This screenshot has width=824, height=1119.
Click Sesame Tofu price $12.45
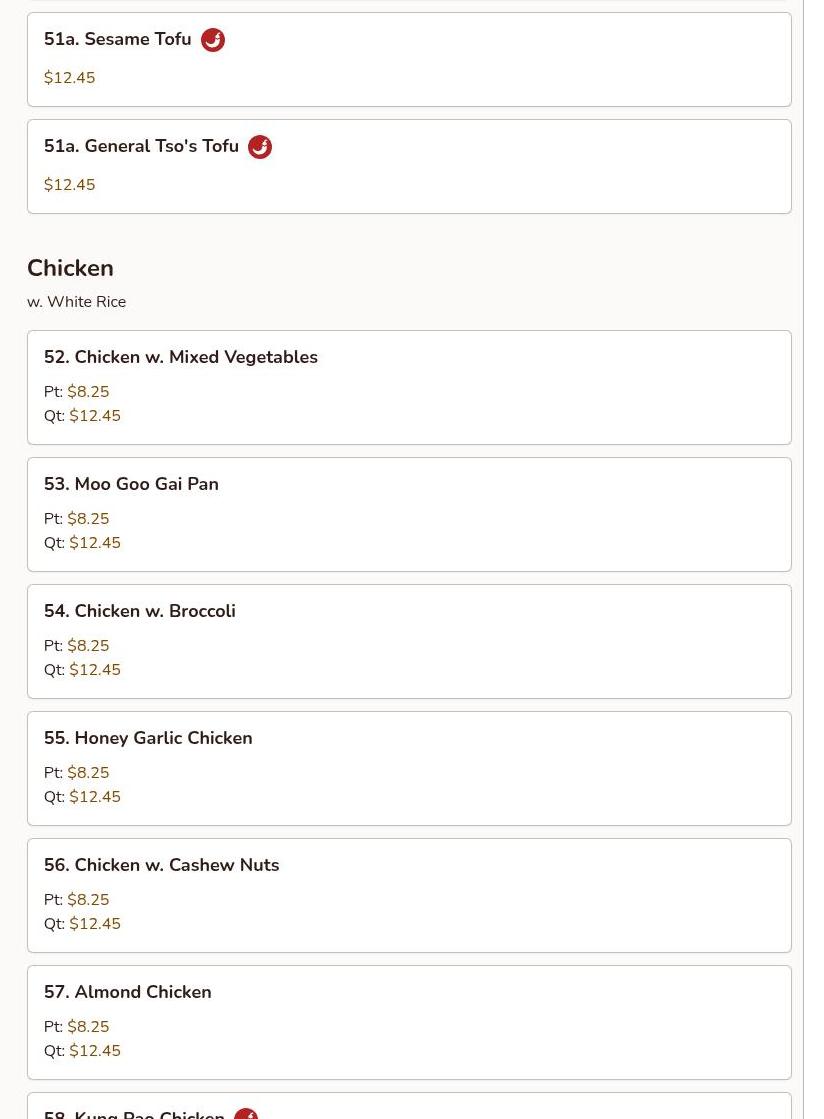point(69,78)
